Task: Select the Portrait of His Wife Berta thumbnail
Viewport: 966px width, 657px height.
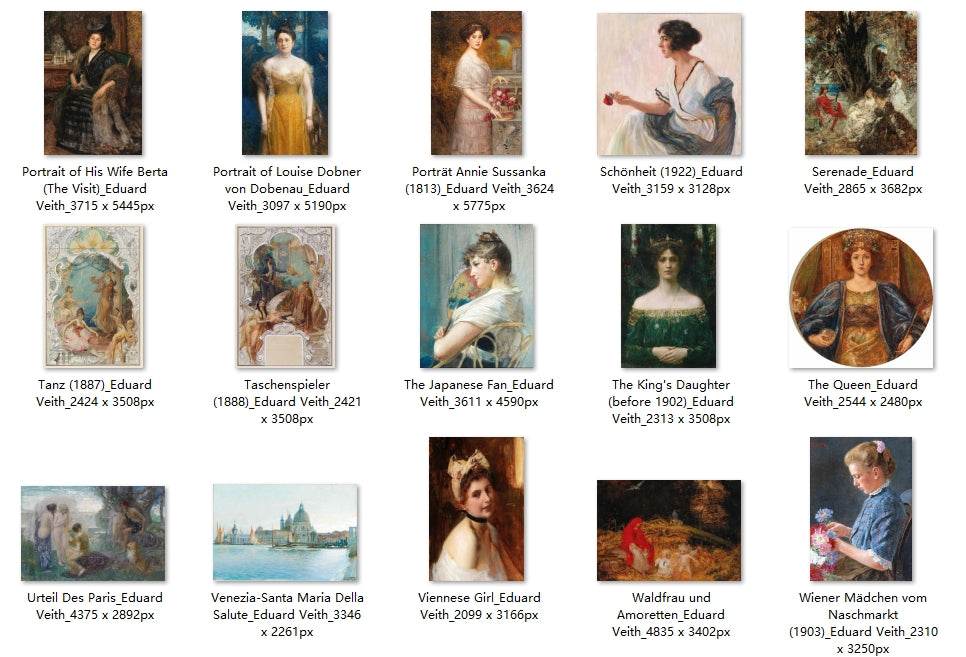Action: (93, 83)
